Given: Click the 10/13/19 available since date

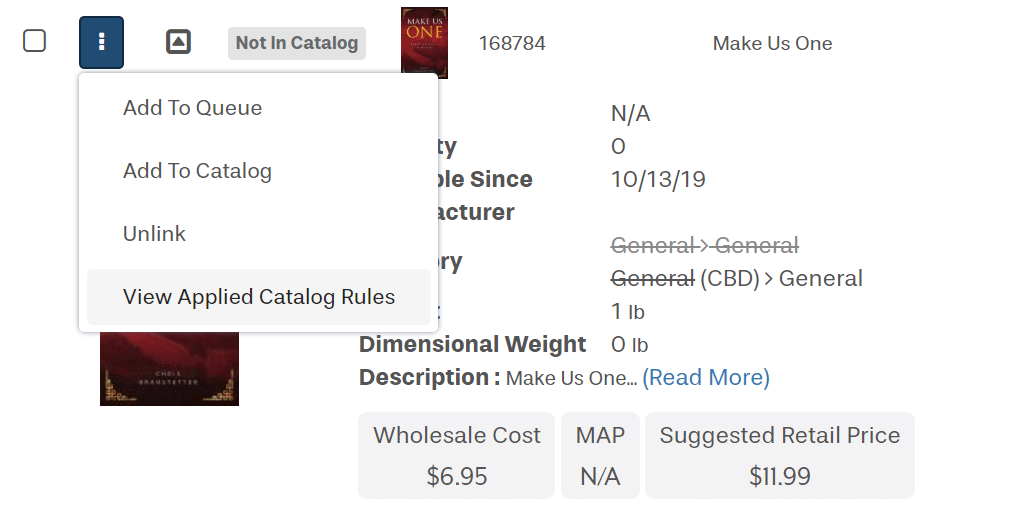Looking at the screenshot, I should click(658, 180).
